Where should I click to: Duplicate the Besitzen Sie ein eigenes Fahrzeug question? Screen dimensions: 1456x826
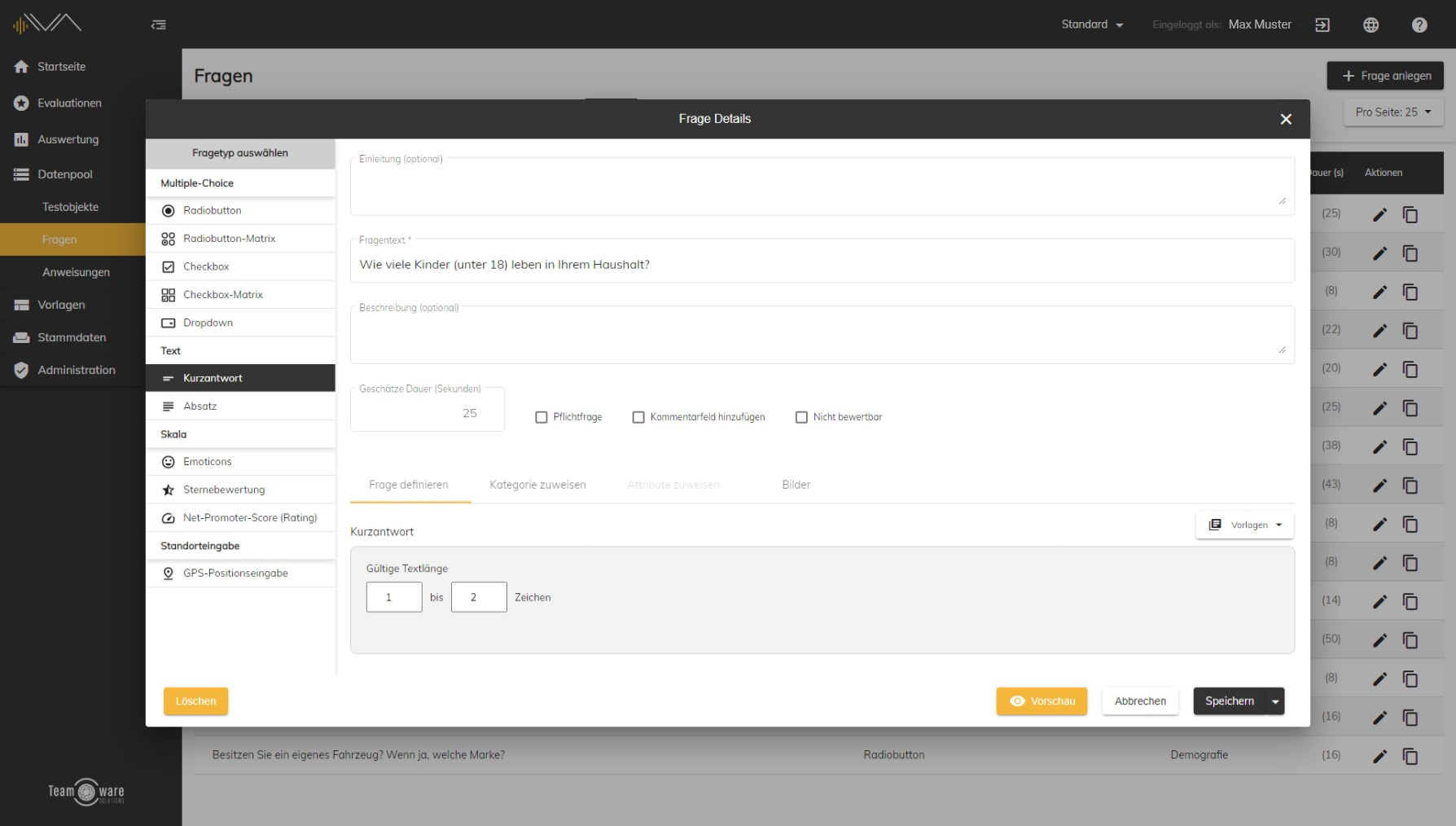[x=1410, y=757]
